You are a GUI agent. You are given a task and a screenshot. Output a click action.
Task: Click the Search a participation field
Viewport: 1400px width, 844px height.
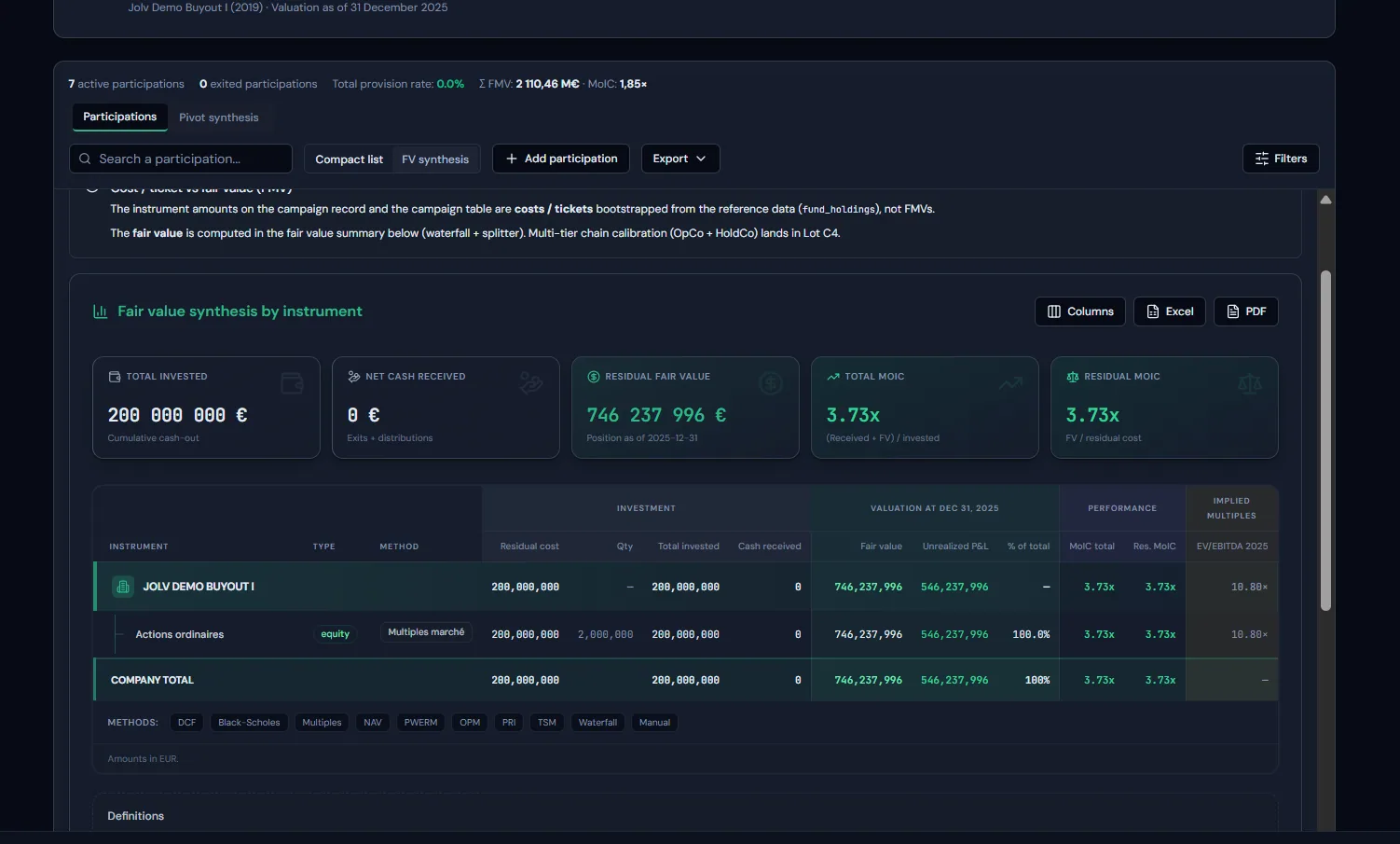click(x=181, y=159)
